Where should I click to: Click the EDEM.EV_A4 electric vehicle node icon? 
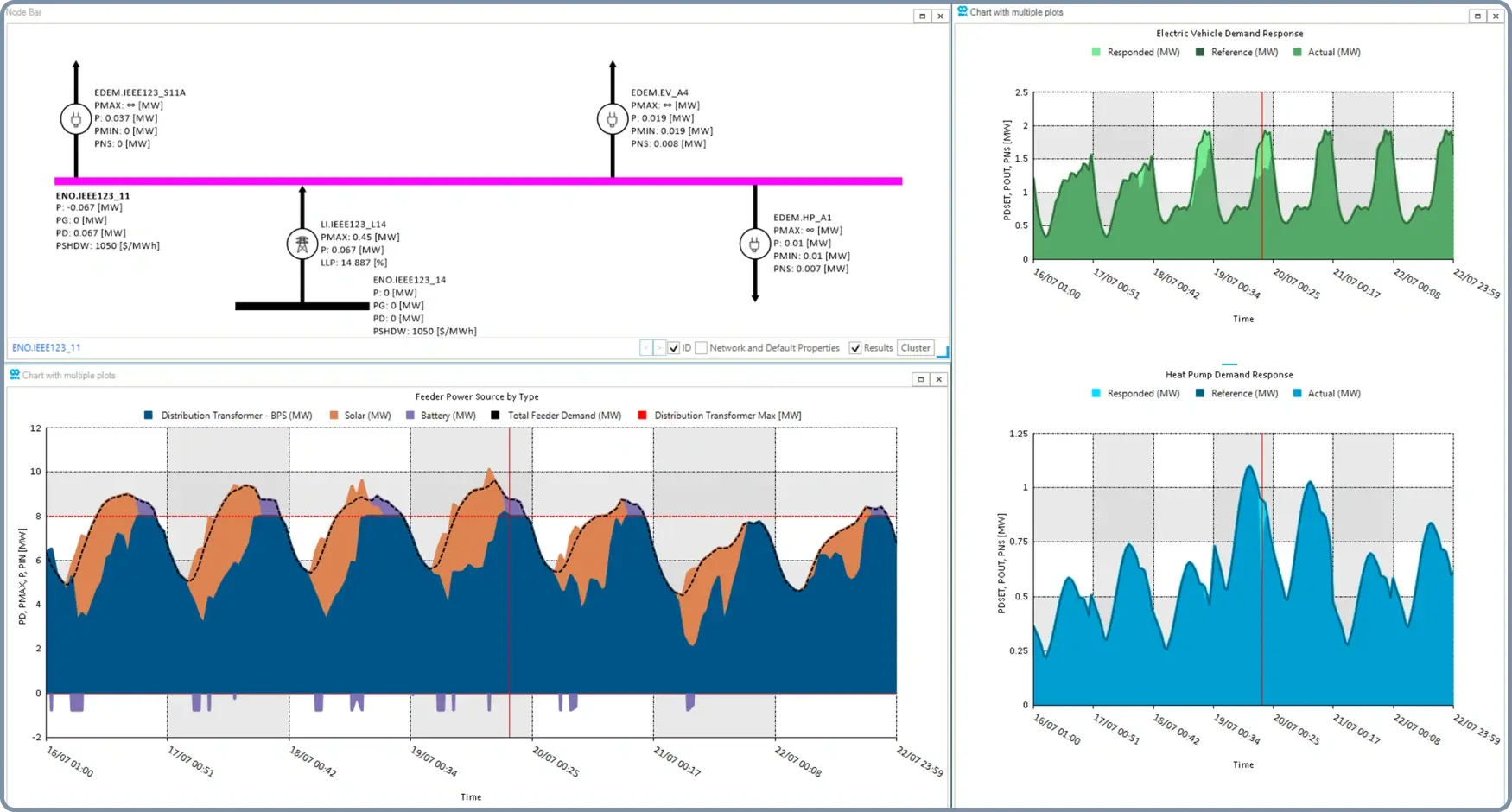click(613, 118)
